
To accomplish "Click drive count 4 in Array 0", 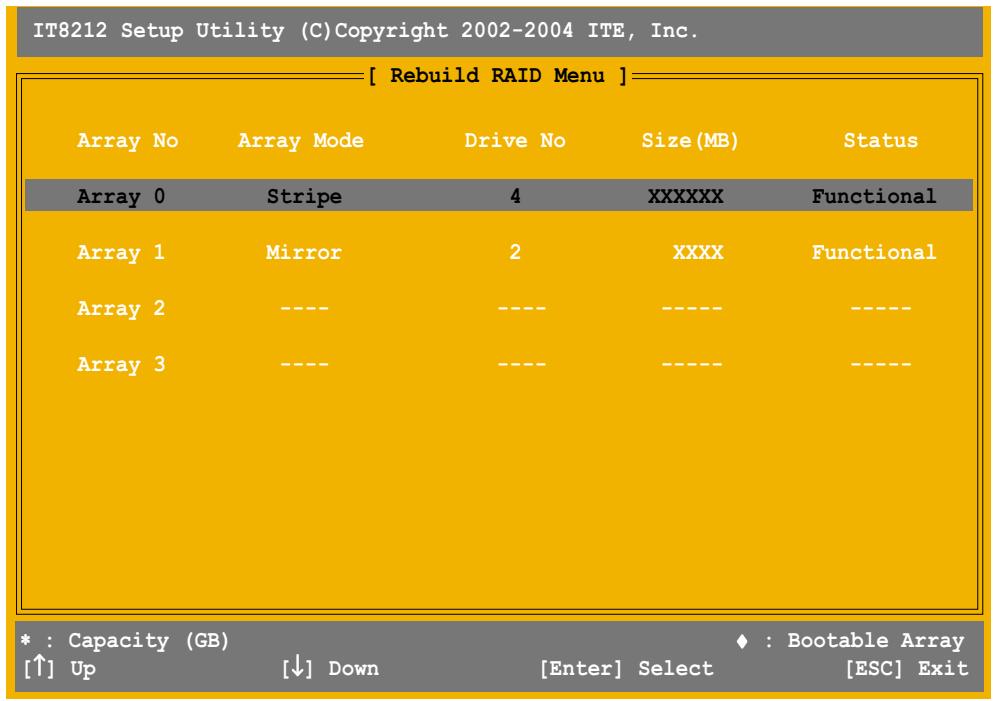I will click(x=515, y=196).
